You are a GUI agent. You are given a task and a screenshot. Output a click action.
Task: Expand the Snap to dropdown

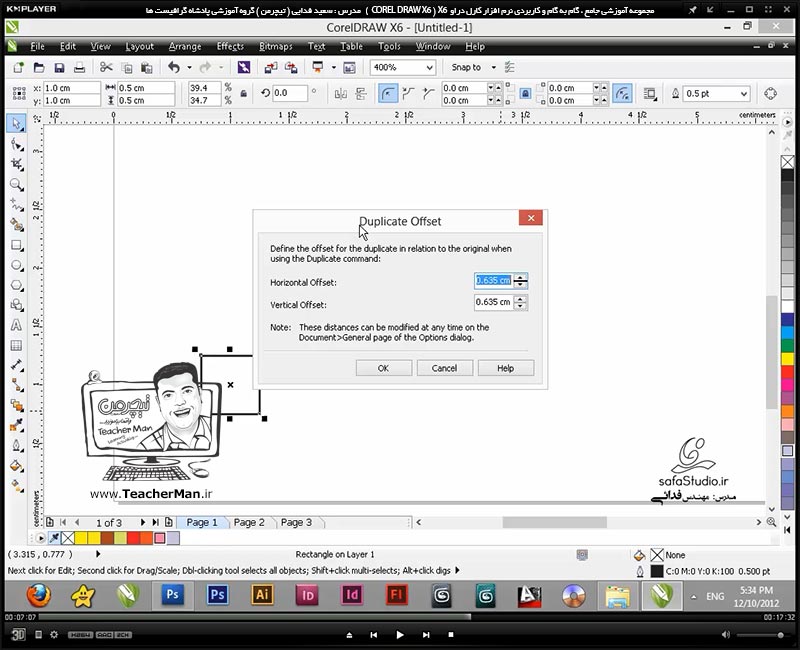point(493,67)
